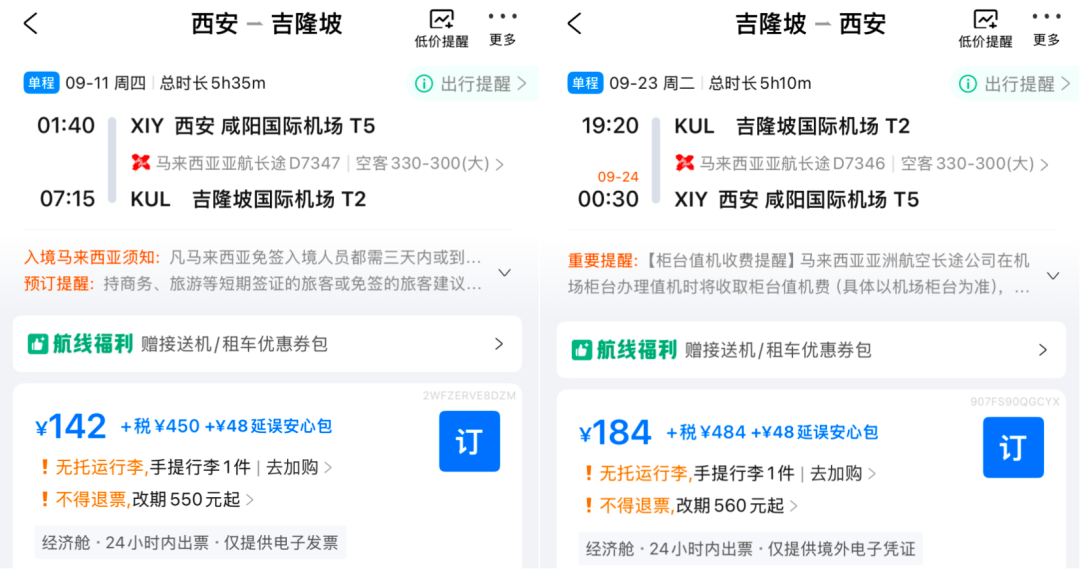
Task: Tap 经济舱·24小时内出票·仅提供电子发票
Action: 190,543
